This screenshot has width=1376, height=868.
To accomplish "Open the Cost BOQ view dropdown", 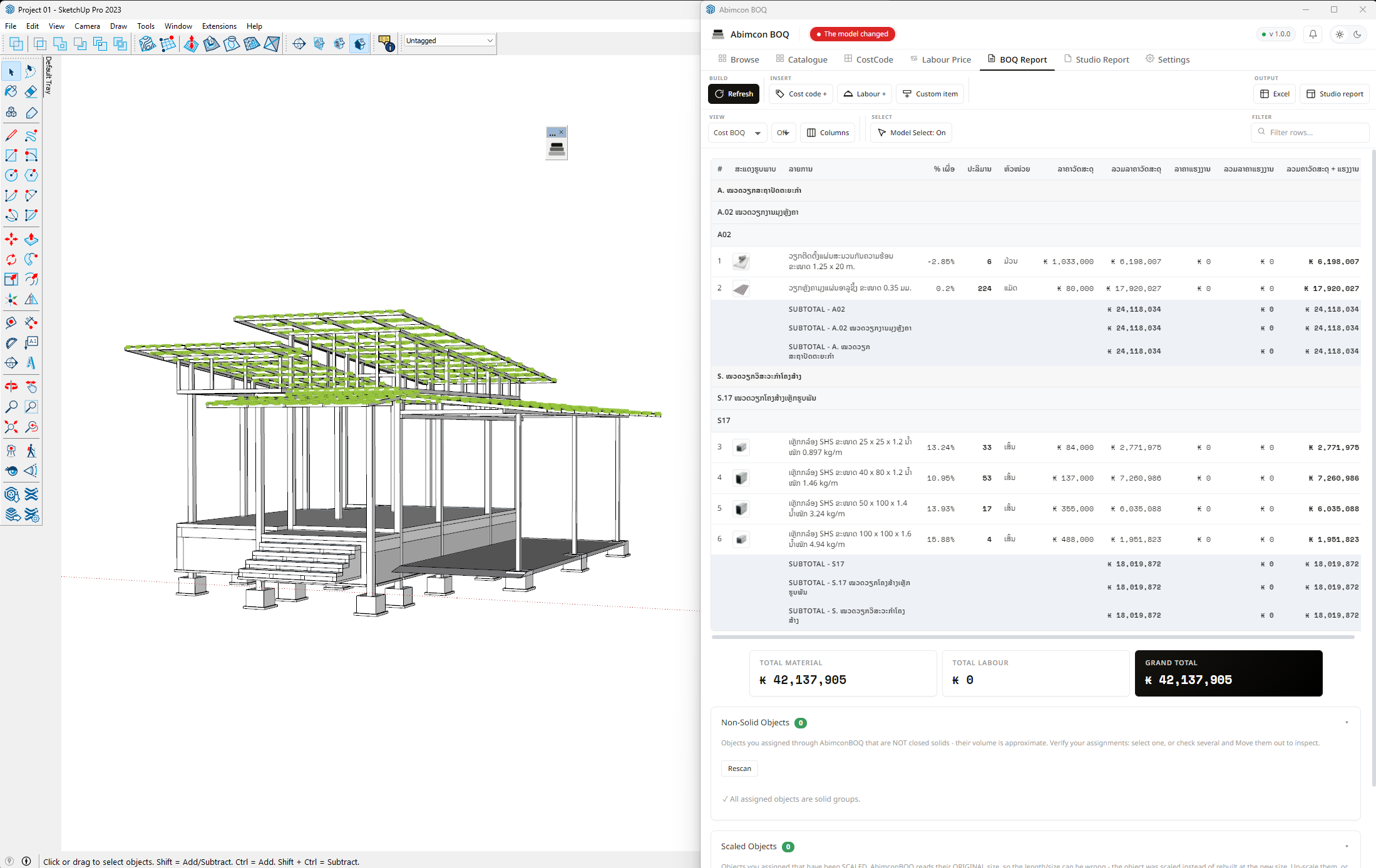I will [x=737, y=133].
